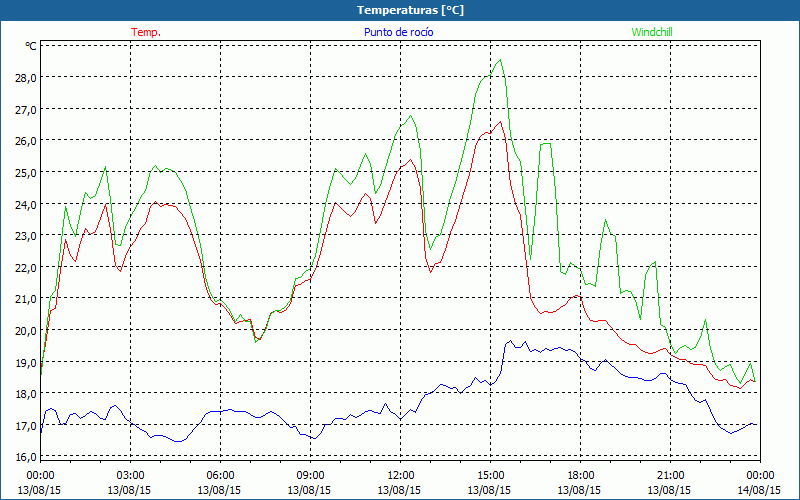Image resolution: width=800 pixels, height=500 pixels.
Task: Click the 18:00 time axis label
Action: [x=581, y=476]
